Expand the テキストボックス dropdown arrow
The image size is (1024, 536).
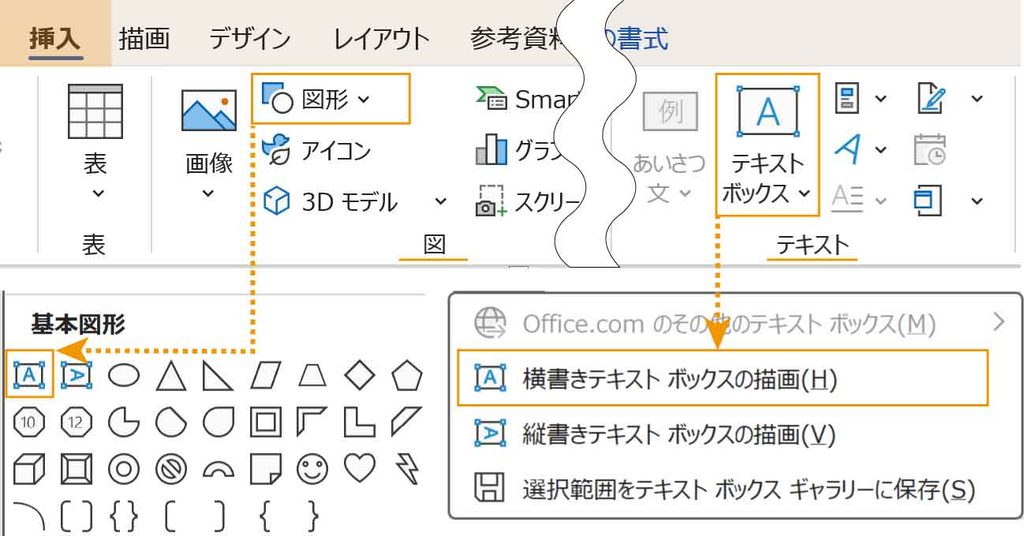[x=805, y=193]
